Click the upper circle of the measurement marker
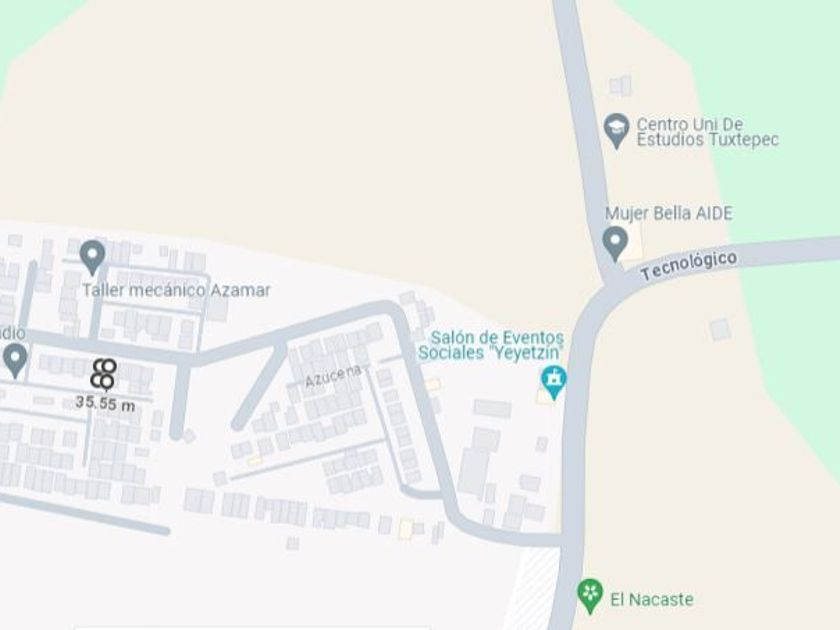 106,367
